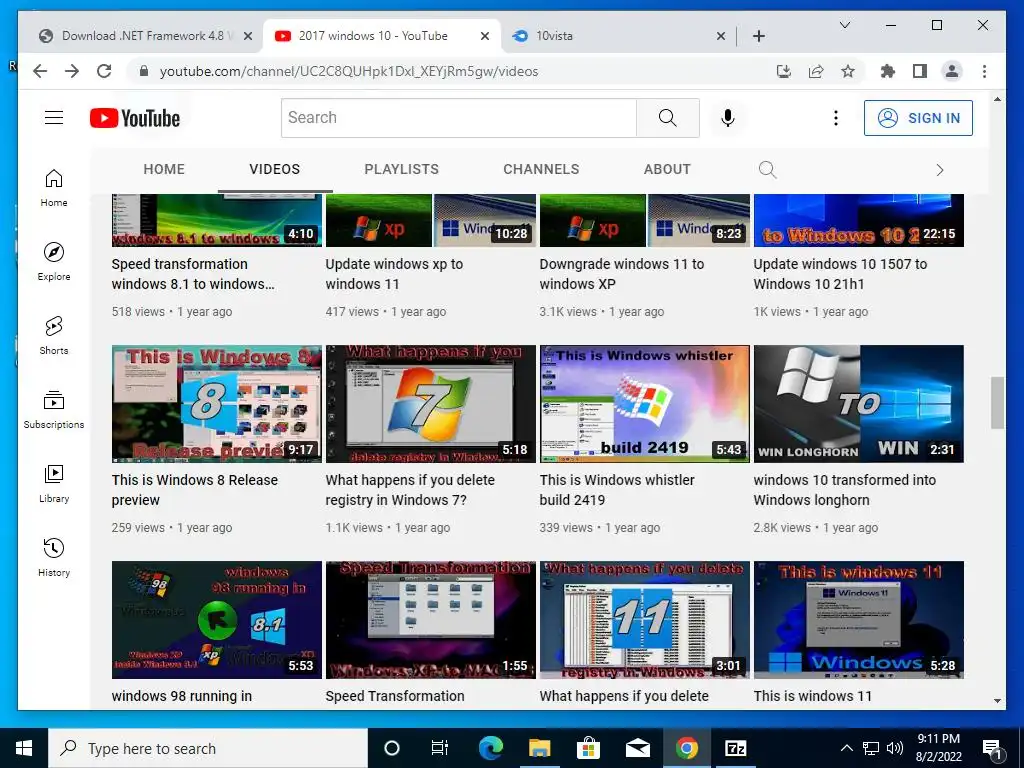Open Explore in the sidebar
The width and height of the screenshot is (1024, 768).
(x=54, y=261)
